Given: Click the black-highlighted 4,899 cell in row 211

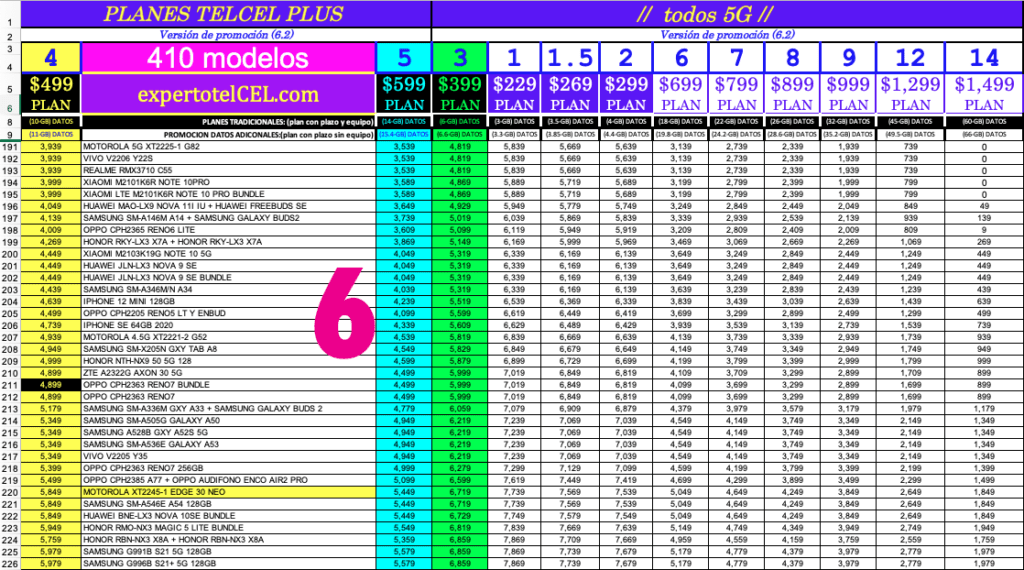Looking at the screenshot, I should (x=51, y=385).
